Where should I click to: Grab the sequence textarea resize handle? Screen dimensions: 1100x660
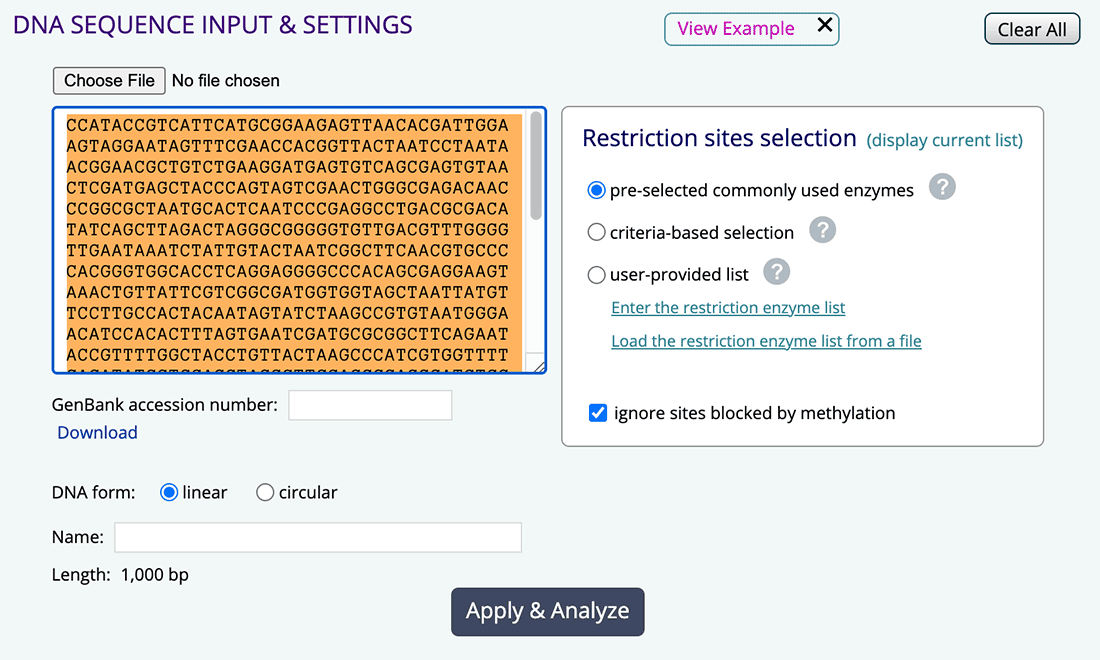pyautogui.click(x=539, y=366)
